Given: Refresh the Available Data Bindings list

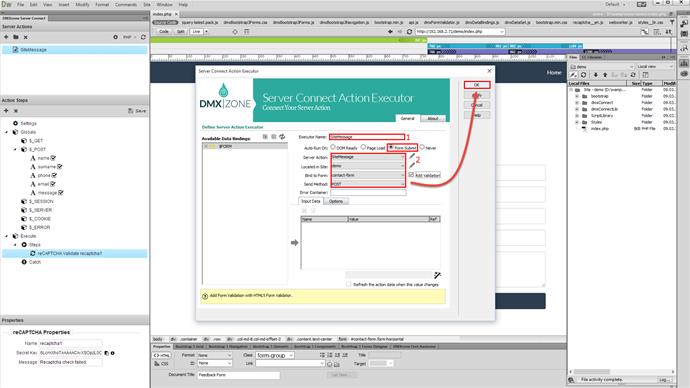Looking at the screenshot, I should [x=282, y=137].
